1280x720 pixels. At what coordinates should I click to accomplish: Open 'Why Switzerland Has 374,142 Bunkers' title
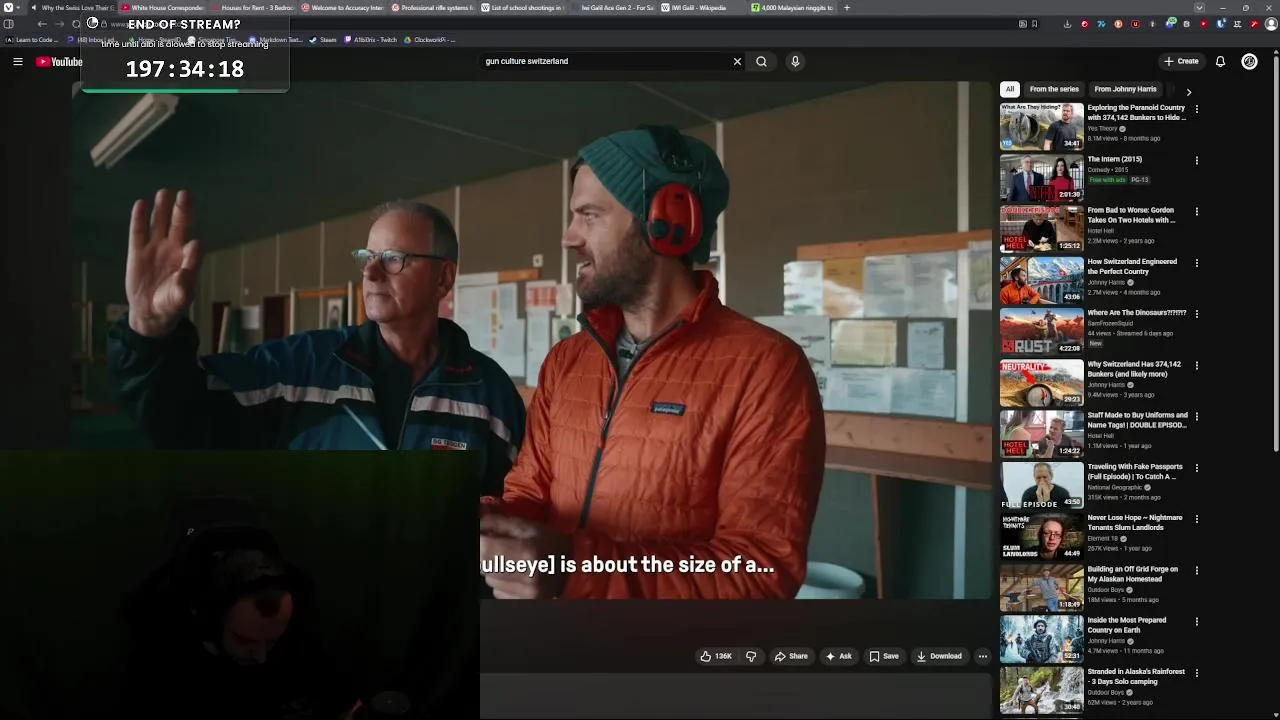pyautogui.click(x=1134, y=369)
